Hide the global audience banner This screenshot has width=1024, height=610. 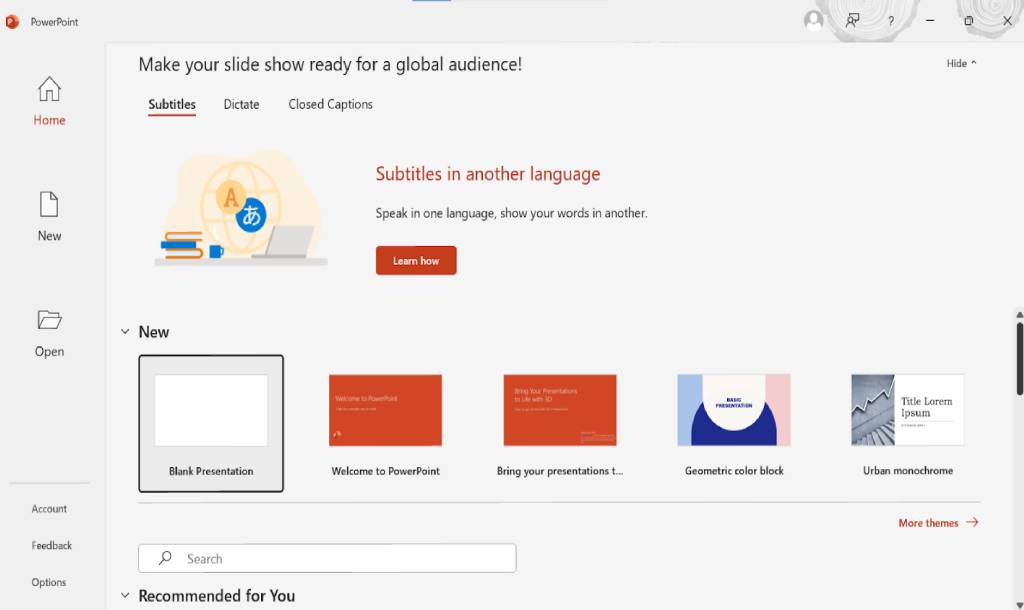(961, 63)
